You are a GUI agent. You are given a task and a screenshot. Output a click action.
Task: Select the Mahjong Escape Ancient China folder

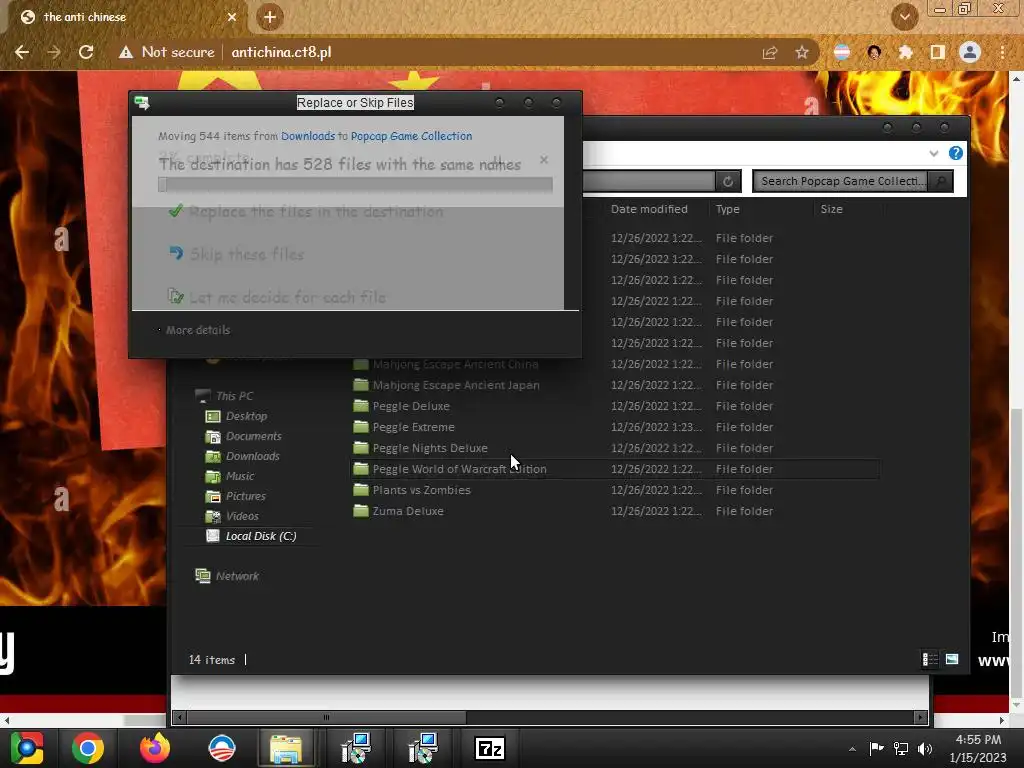click(455, 364)
